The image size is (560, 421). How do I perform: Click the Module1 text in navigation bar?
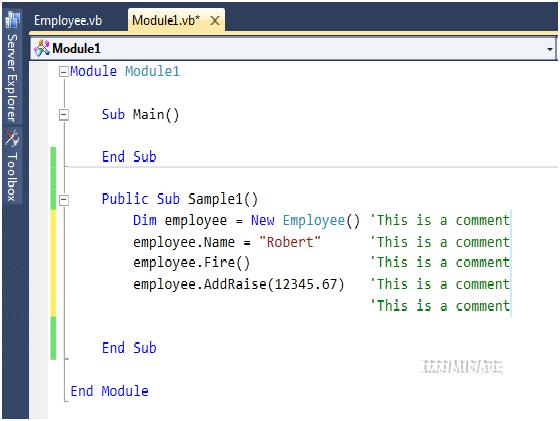pos(76,49)
